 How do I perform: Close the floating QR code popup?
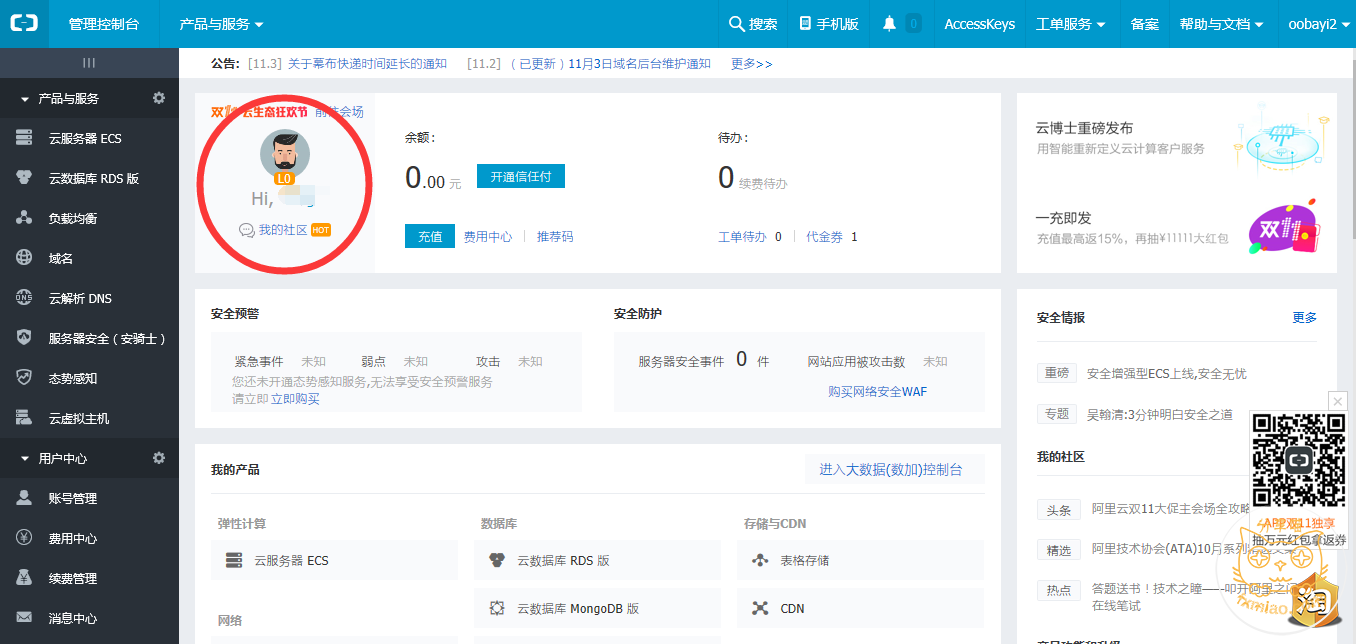pyautogui.click(x=1338, y=401)
